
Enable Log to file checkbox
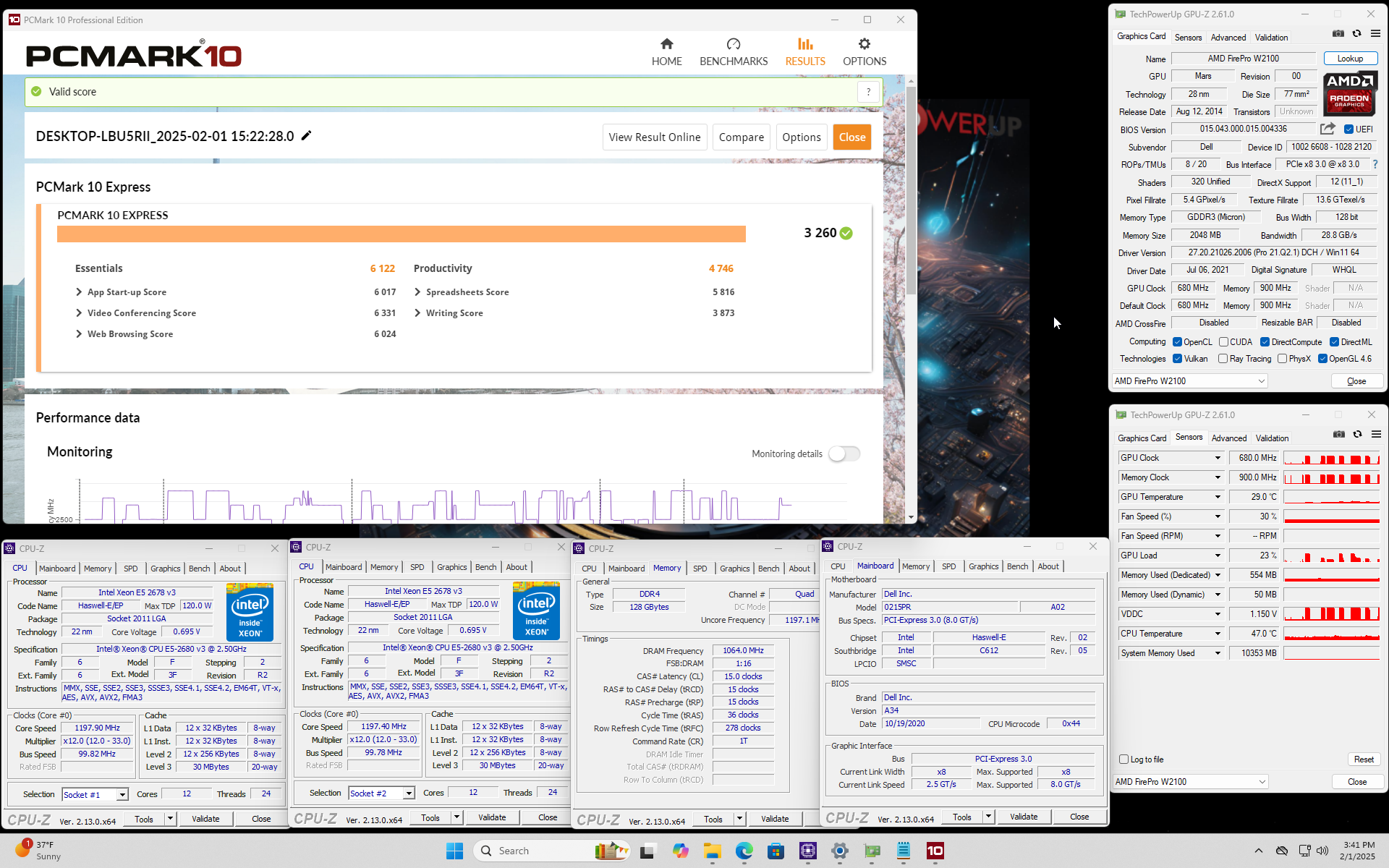tap(1124, 759)
